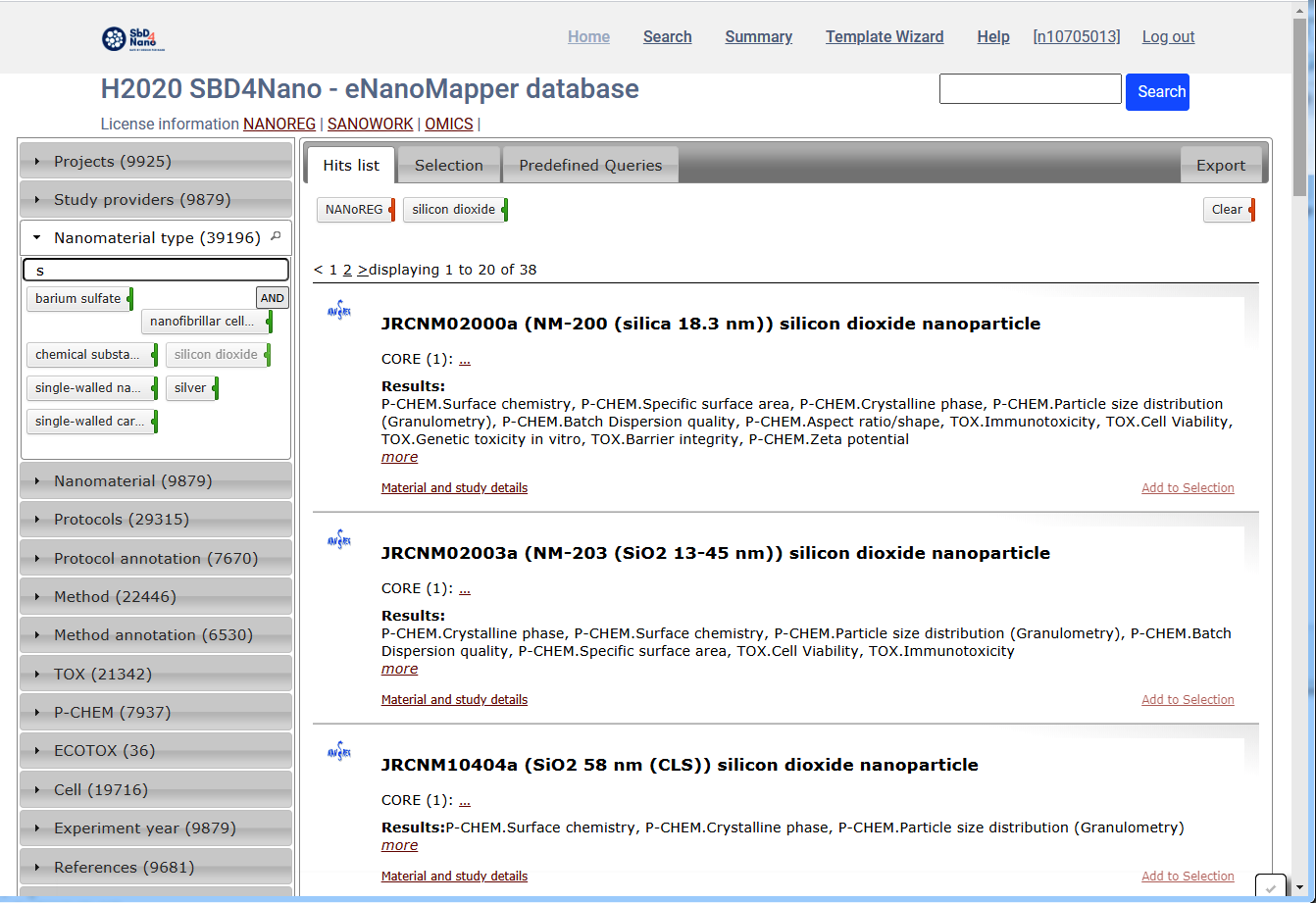The image size is (1316, 903).
Task: Click the NANoREG logo next to JRCNM10404a
Action: click(x=339, y=753)
